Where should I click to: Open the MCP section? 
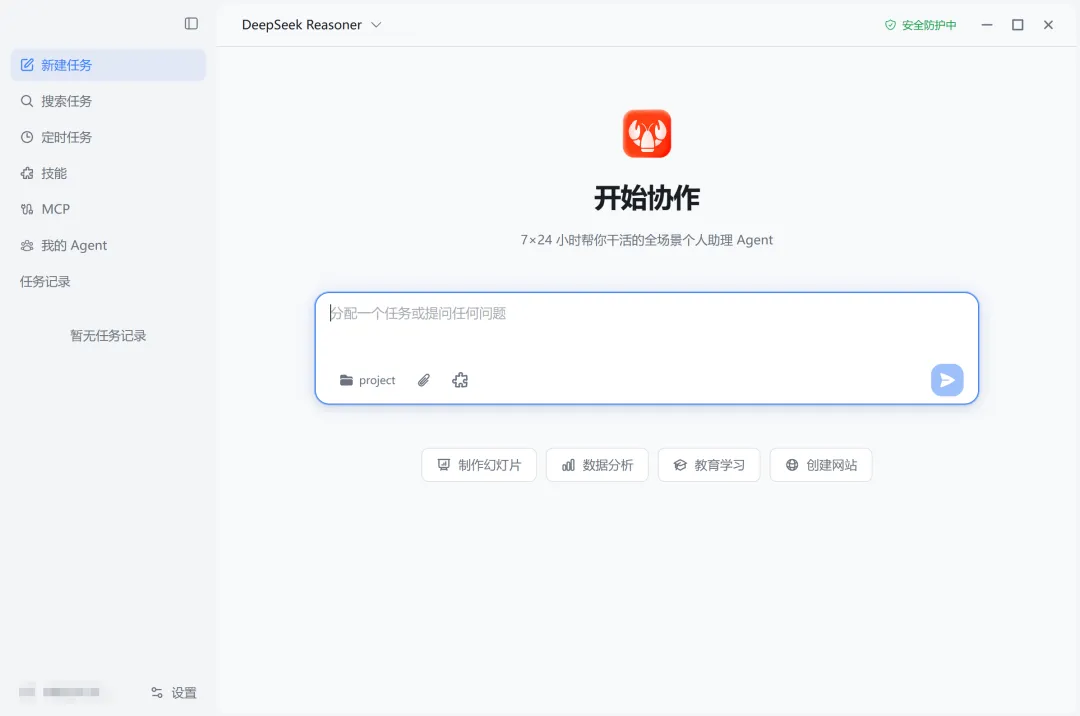[108, 209]
